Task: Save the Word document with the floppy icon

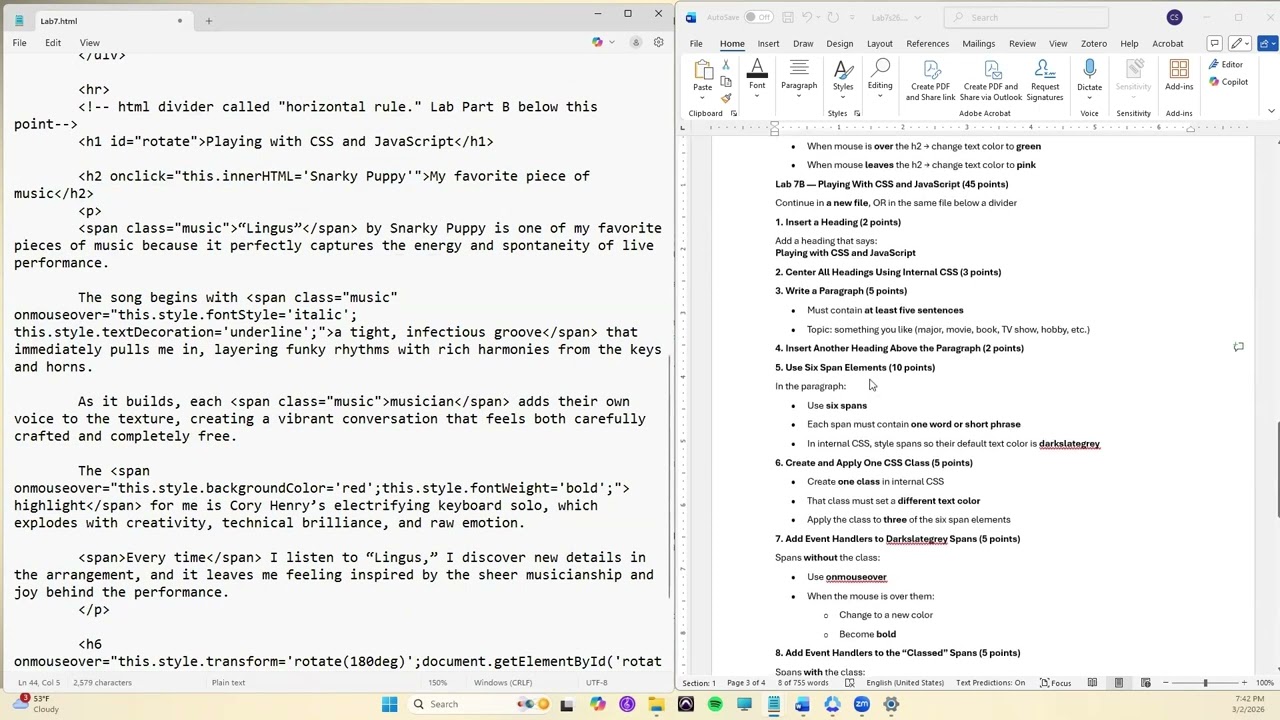Action: click(788, 17)
